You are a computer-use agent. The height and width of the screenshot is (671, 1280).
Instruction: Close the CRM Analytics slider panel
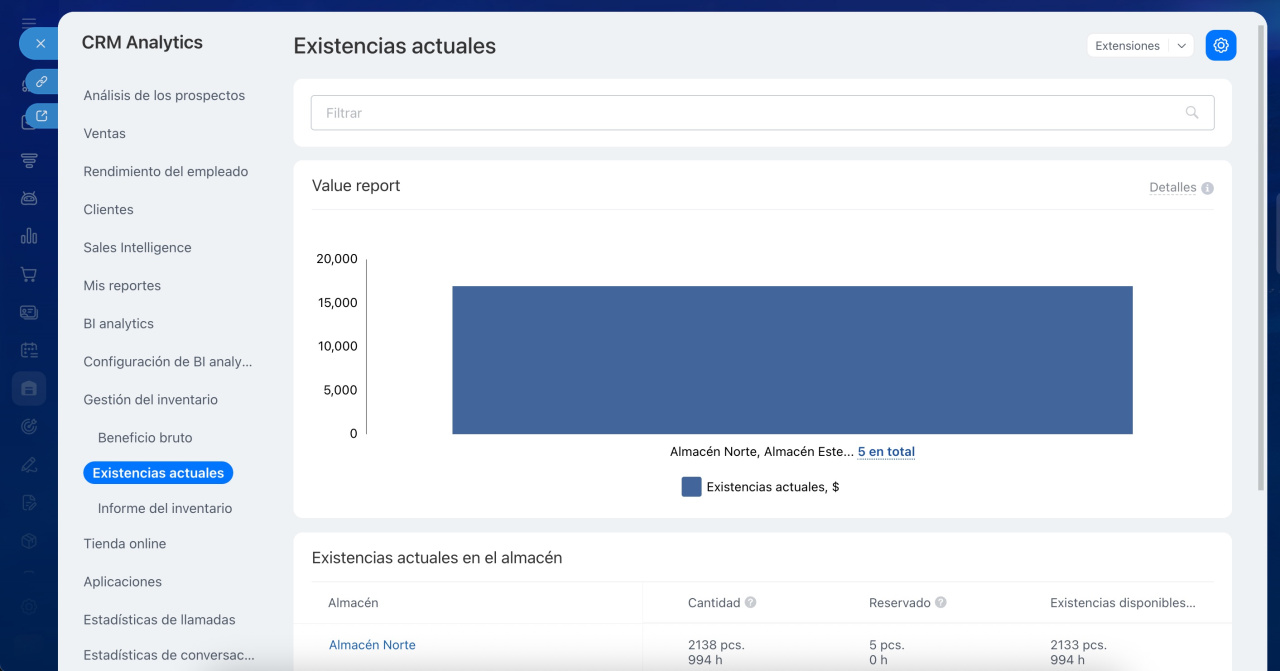[40, 44]
